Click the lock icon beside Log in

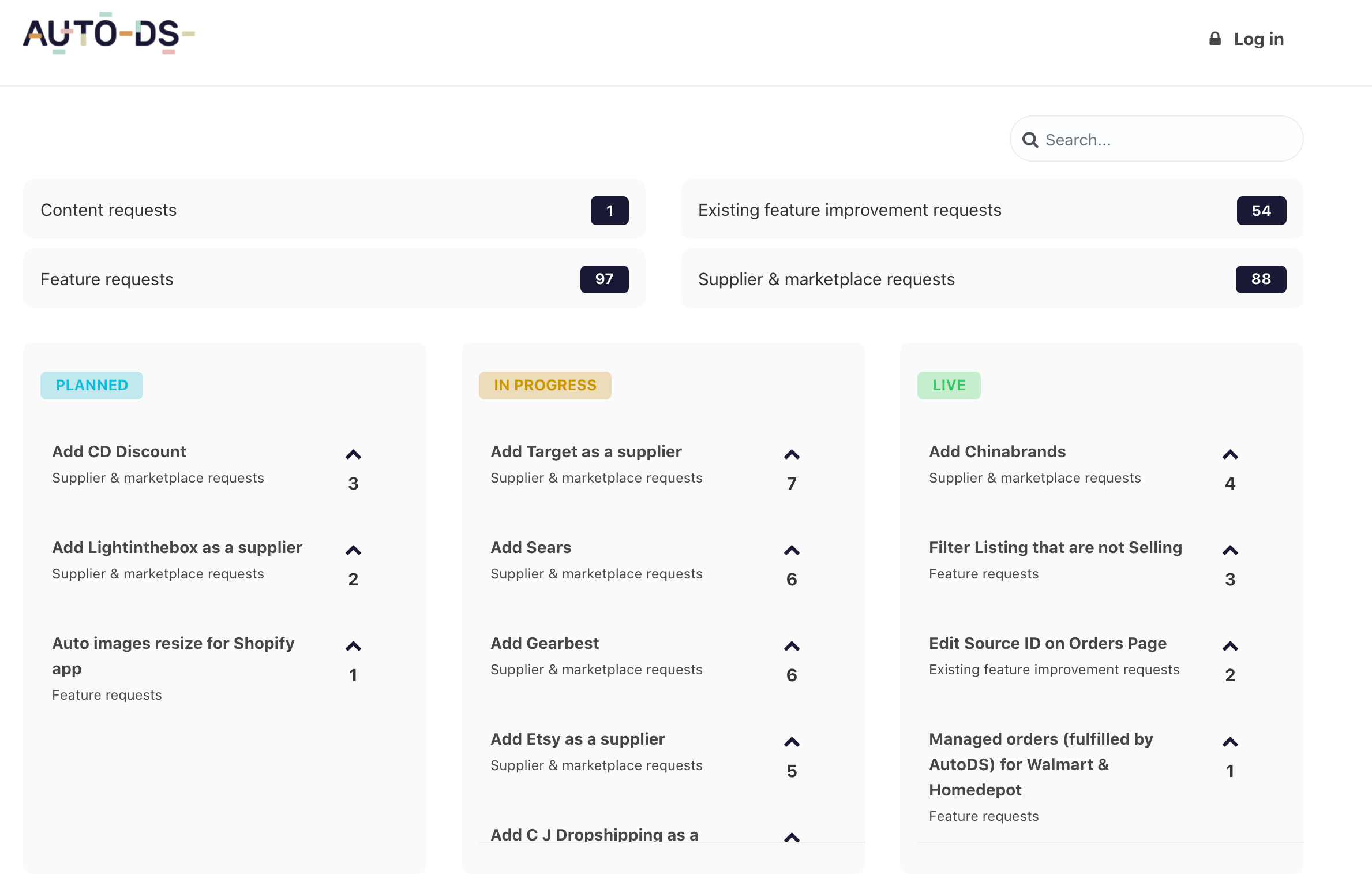1214,39
